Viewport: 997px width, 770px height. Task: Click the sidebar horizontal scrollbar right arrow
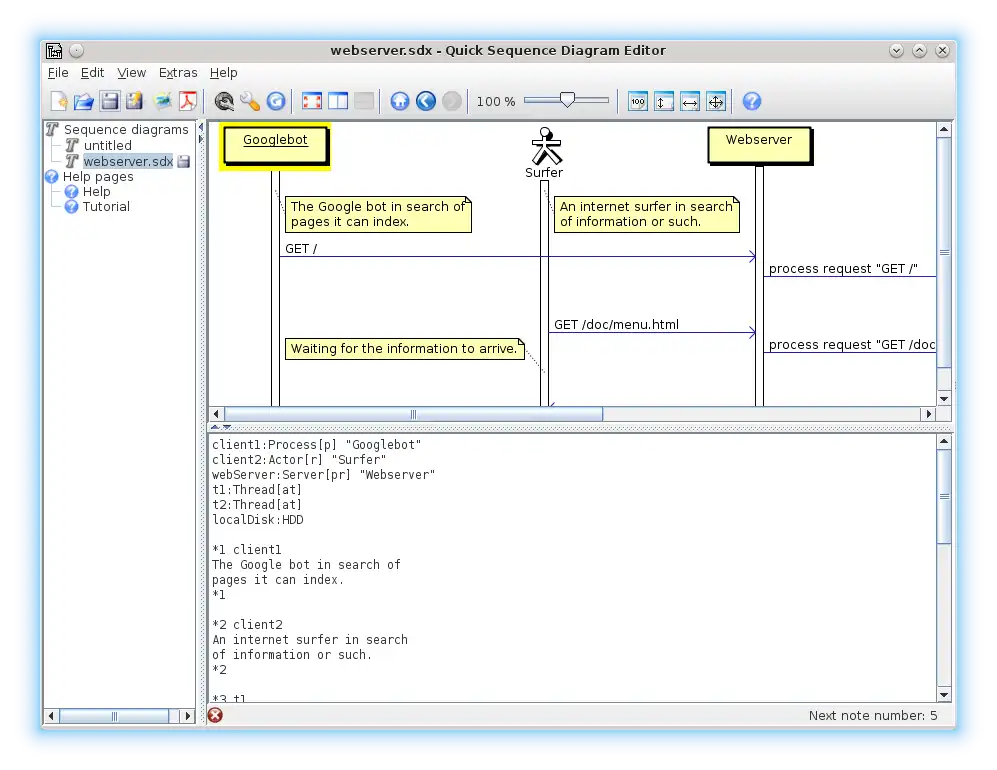click(x=187, y=717)
